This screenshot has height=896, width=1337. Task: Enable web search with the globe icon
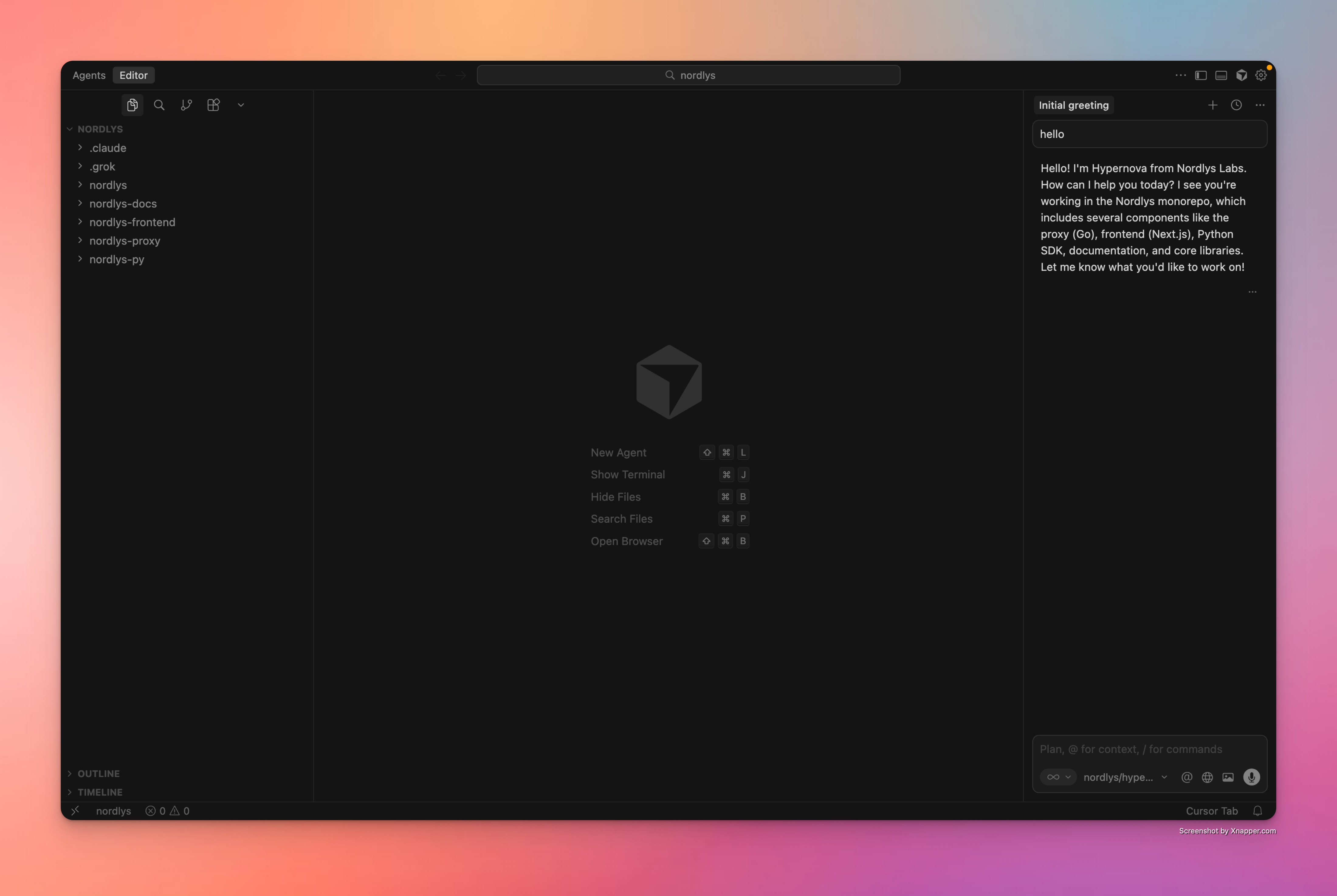[1207, 777]
